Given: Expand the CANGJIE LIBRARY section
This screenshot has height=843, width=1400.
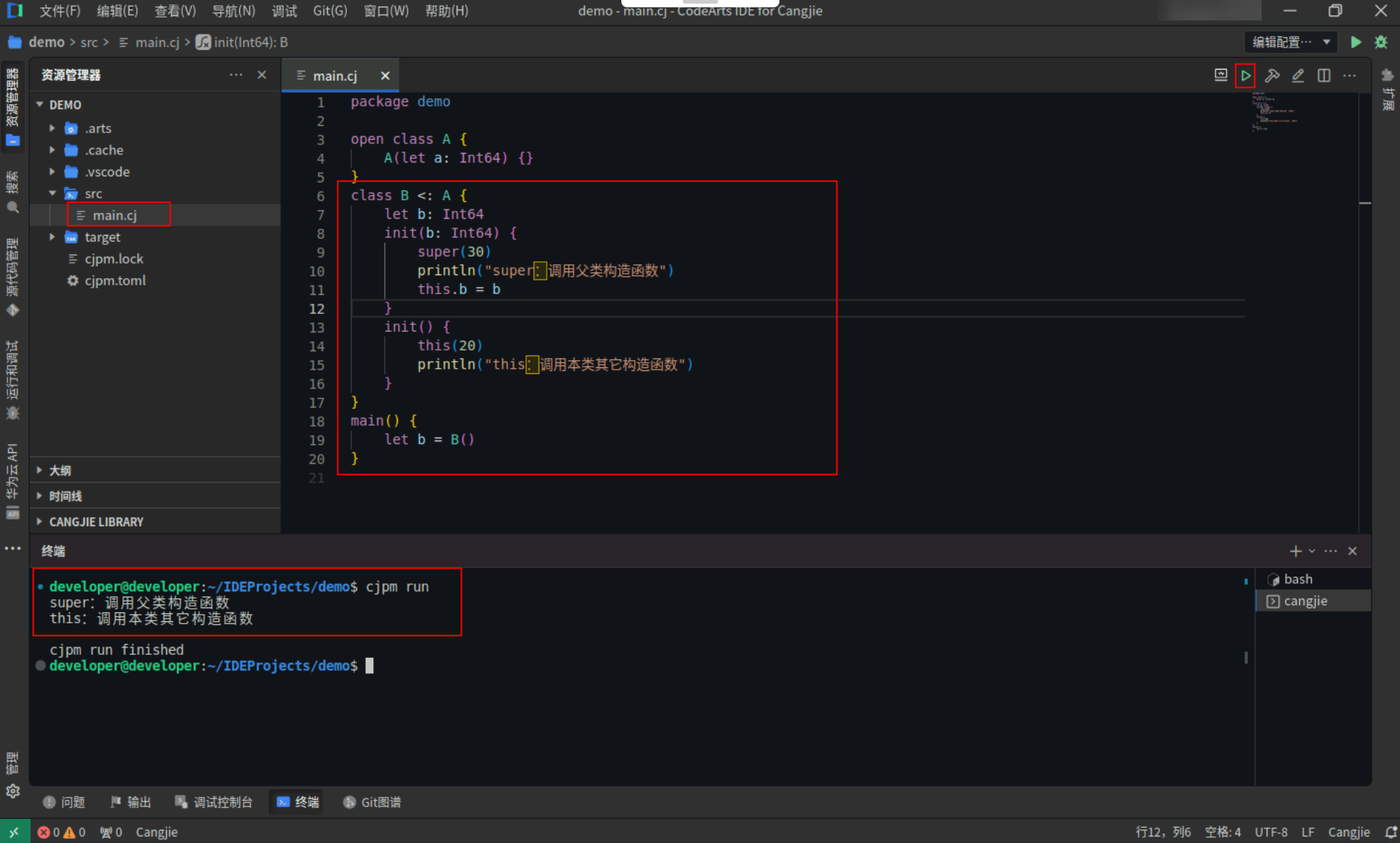Looking at the screenshot, I should [155, 522].
